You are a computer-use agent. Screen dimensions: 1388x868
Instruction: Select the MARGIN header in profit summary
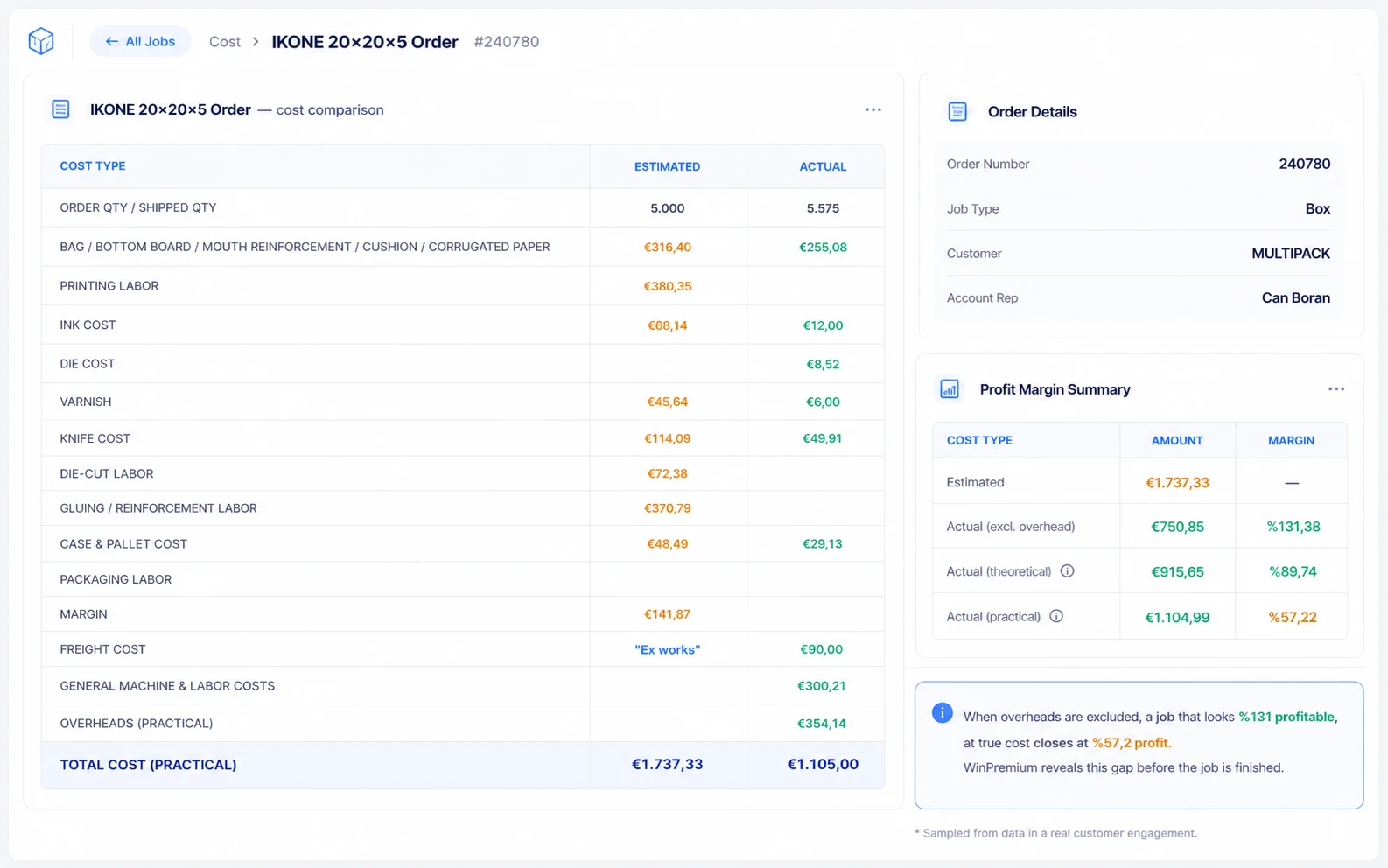click(x=1291, y=441)
